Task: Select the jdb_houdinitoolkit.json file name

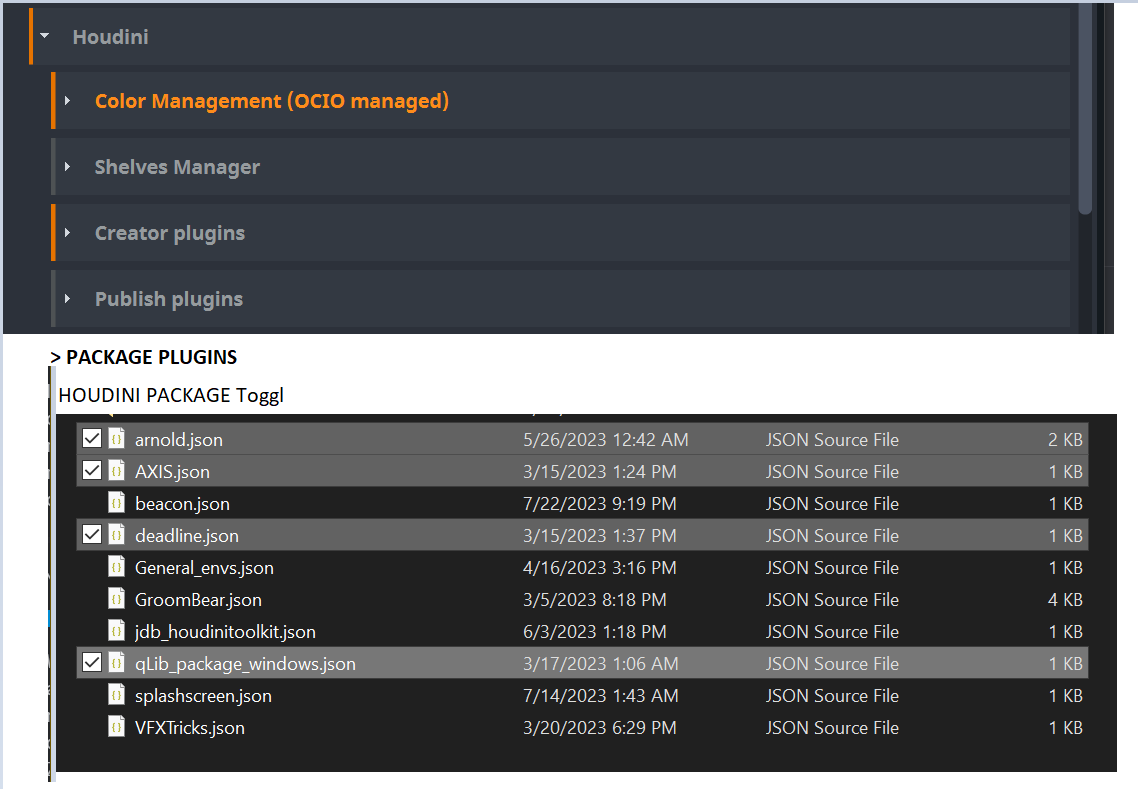Action: (x=225, y=631)
